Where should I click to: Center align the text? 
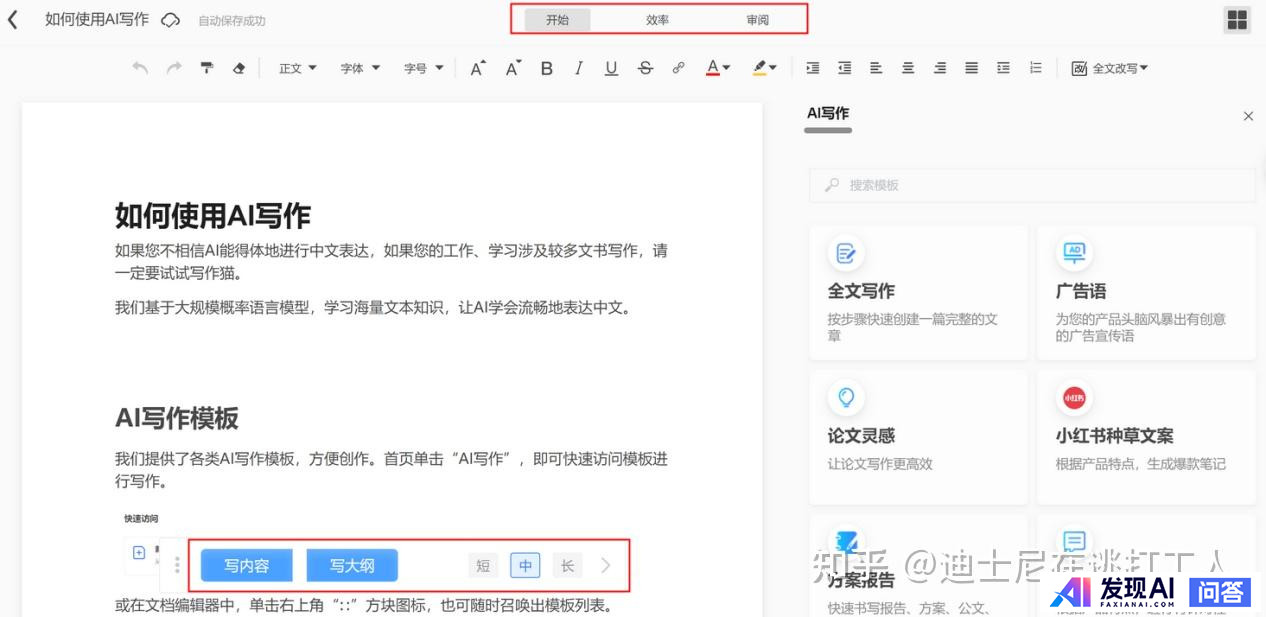(908, 68)
